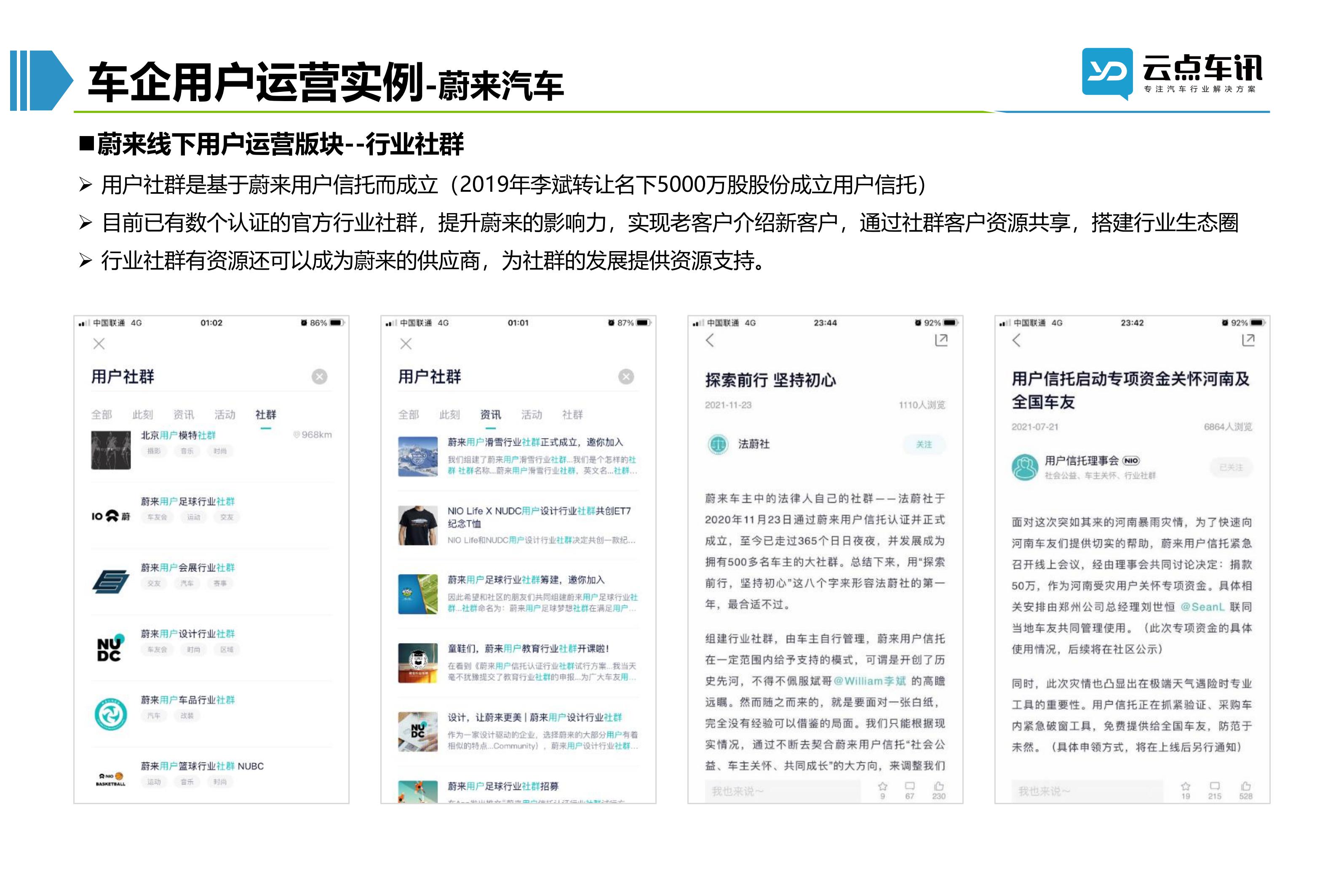Screen dimensions: 1344x896
Task: Clear search field in first 用户社群 screen
Action: 319,377
